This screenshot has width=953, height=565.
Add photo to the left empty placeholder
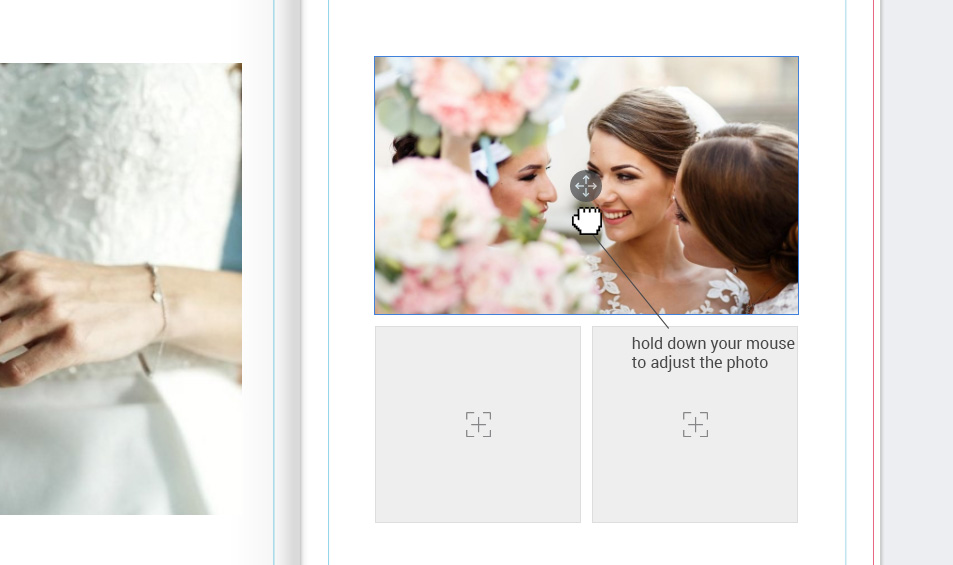(x=478, y=424)
